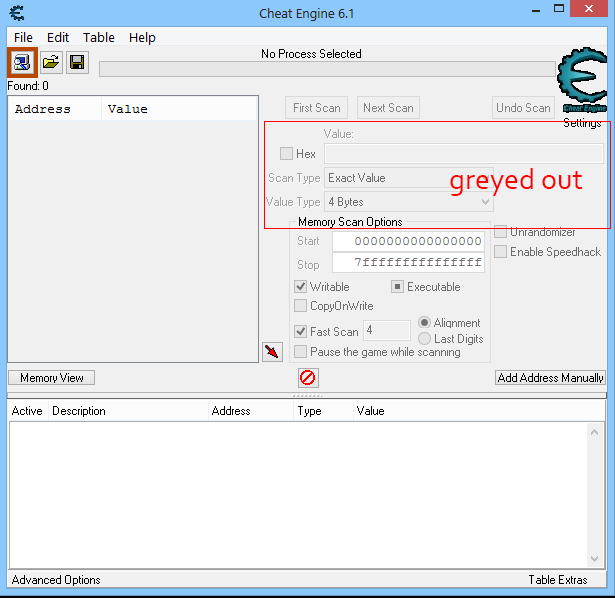
Task: Click the Found: 0 label
Action: coord(28,86)
